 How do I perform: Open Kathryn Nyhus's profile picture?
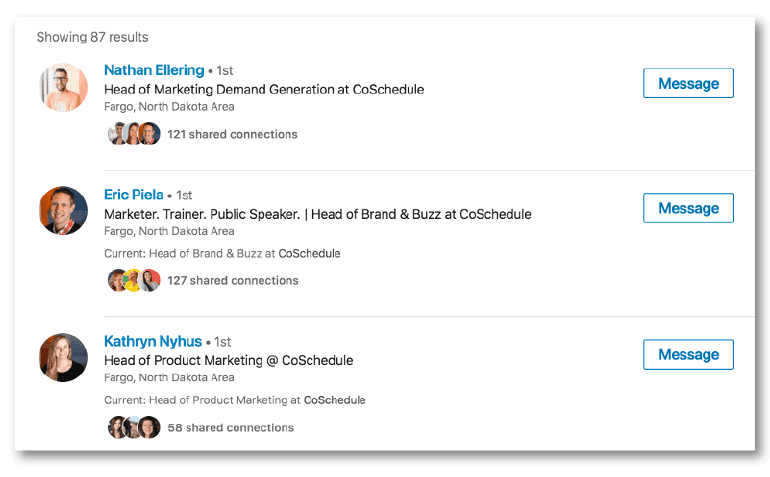click(64, 357)
